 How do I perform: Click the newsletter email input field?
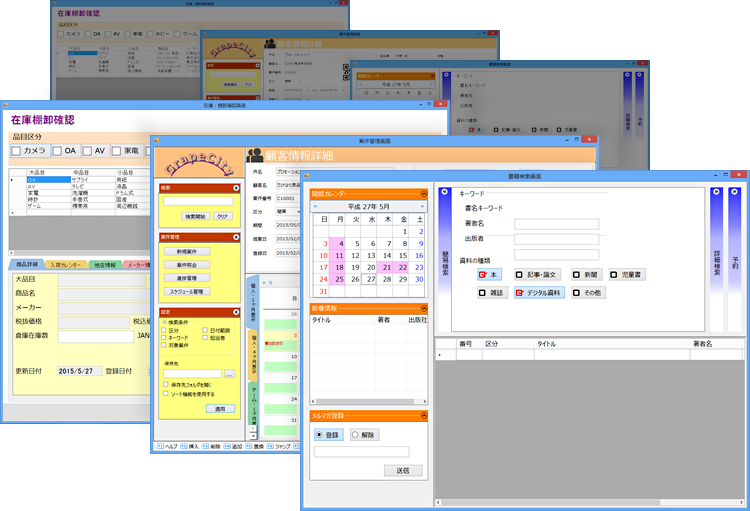click(x=362, y=451)
